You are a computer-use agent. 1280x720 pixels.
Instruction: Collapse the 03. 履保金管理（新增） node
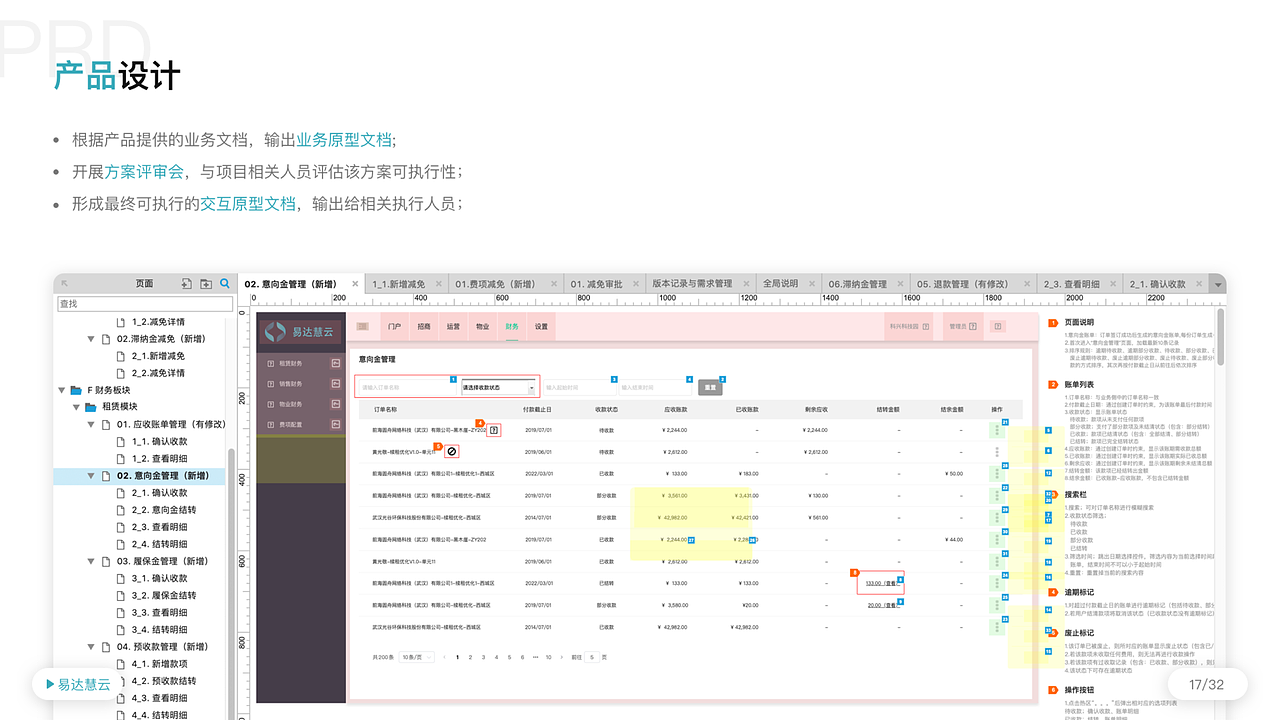point(92,561)
